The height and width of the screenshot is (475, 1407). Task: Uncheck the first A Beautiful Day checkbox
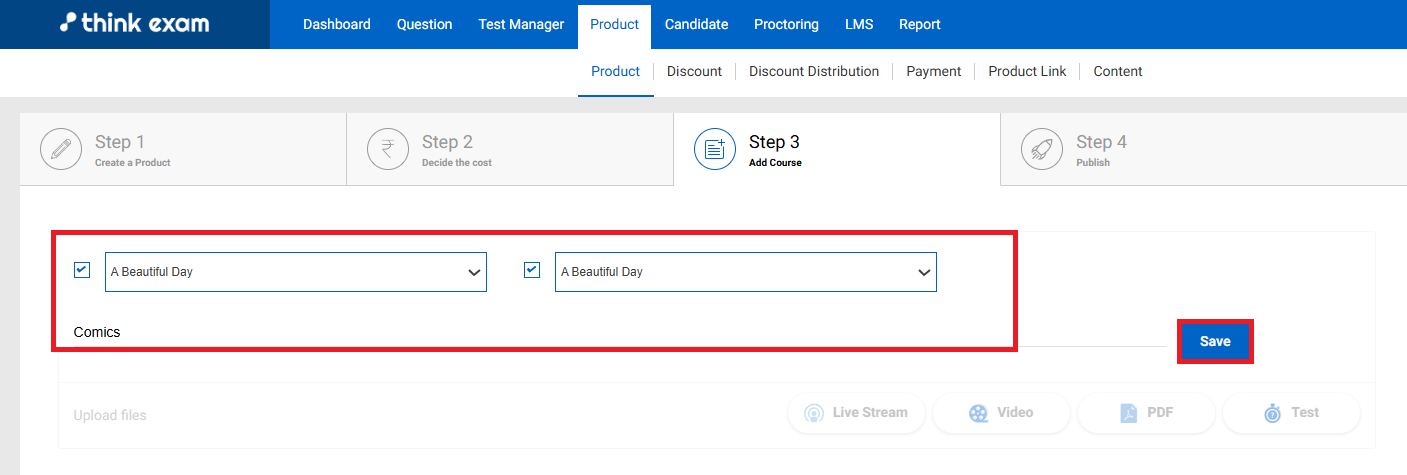point(82,270)
